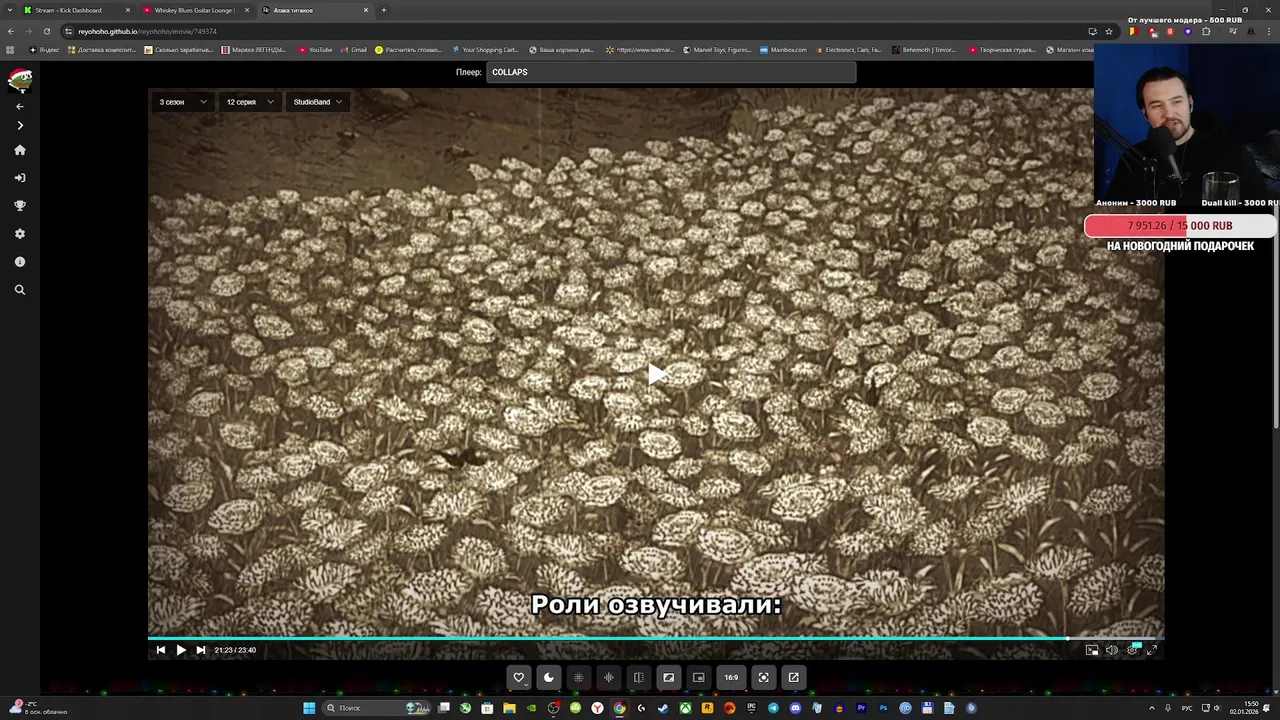Select the Атака титанов browser tab
This screenshot has width=1280, height=720.
coord(315,10)
